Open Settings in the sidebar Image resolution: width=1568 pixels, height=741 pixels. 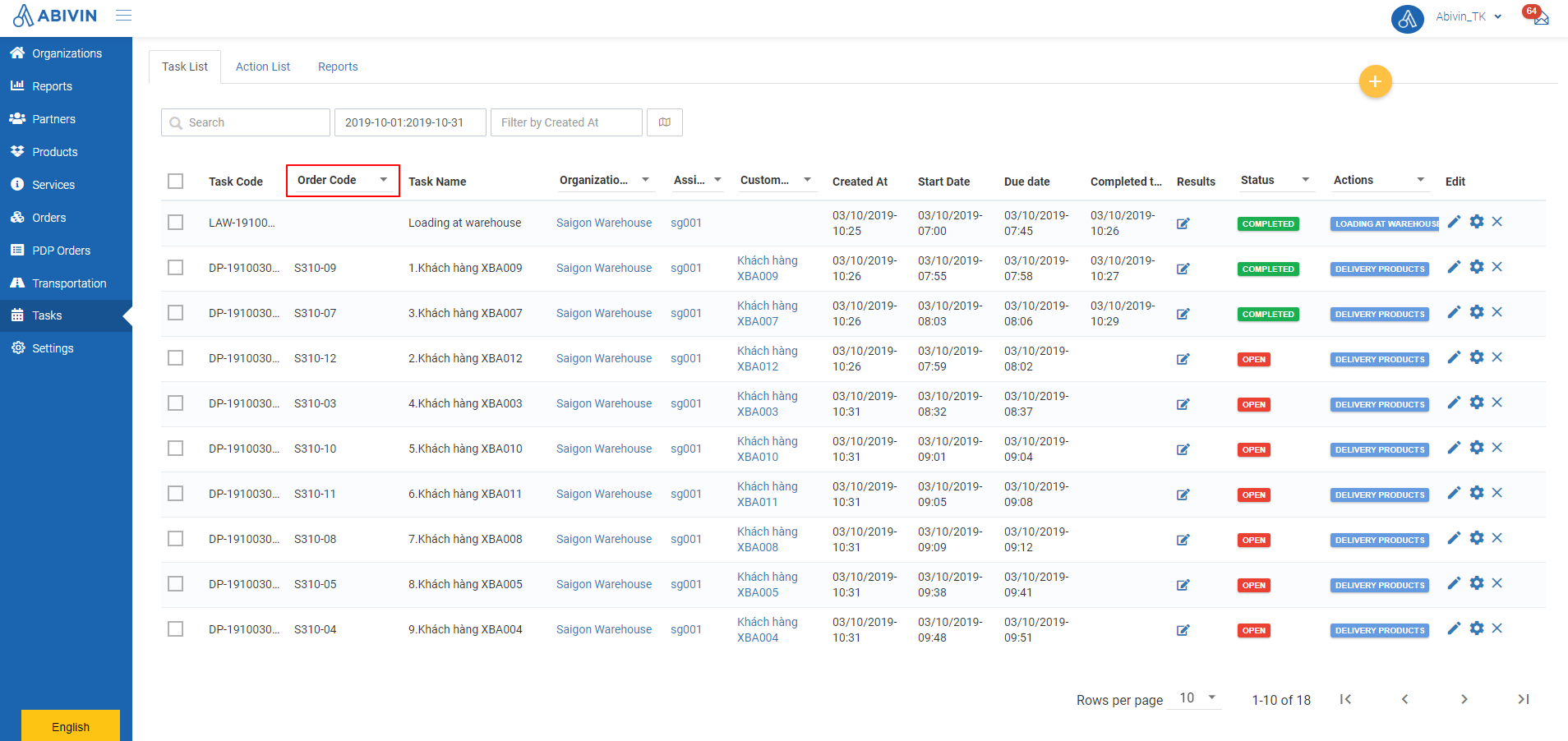point(66,348)
